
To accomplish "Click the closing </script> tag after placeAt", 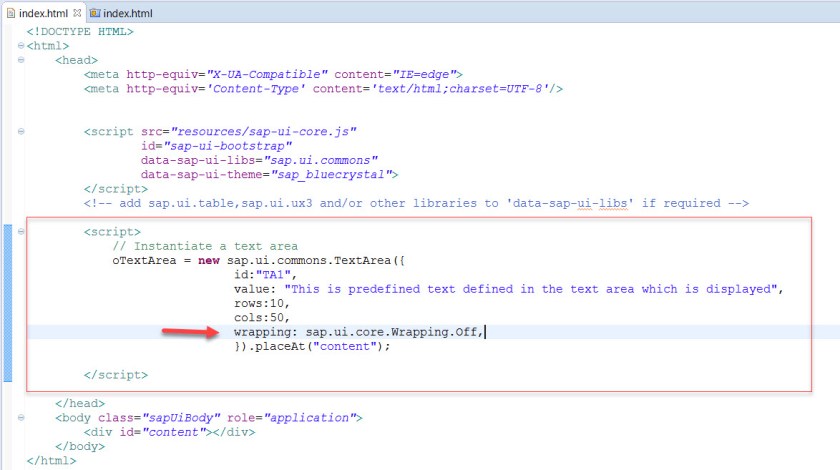I will (116, 375).
